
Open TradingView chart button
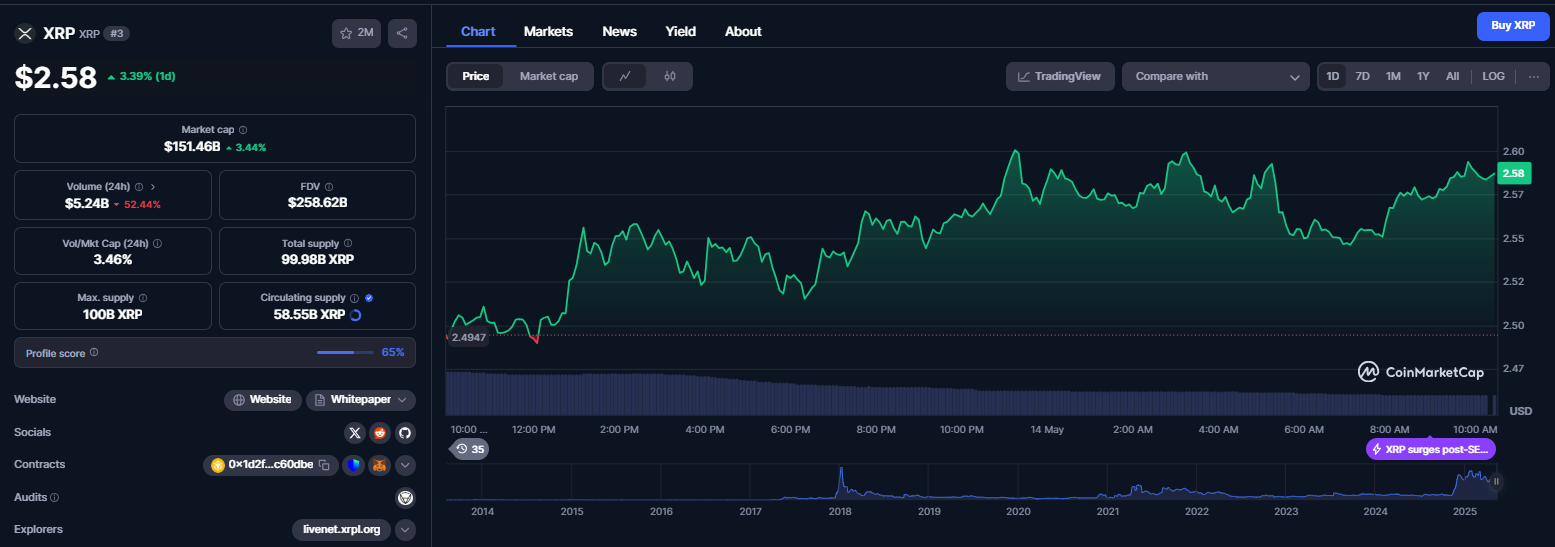[1060, 76]
